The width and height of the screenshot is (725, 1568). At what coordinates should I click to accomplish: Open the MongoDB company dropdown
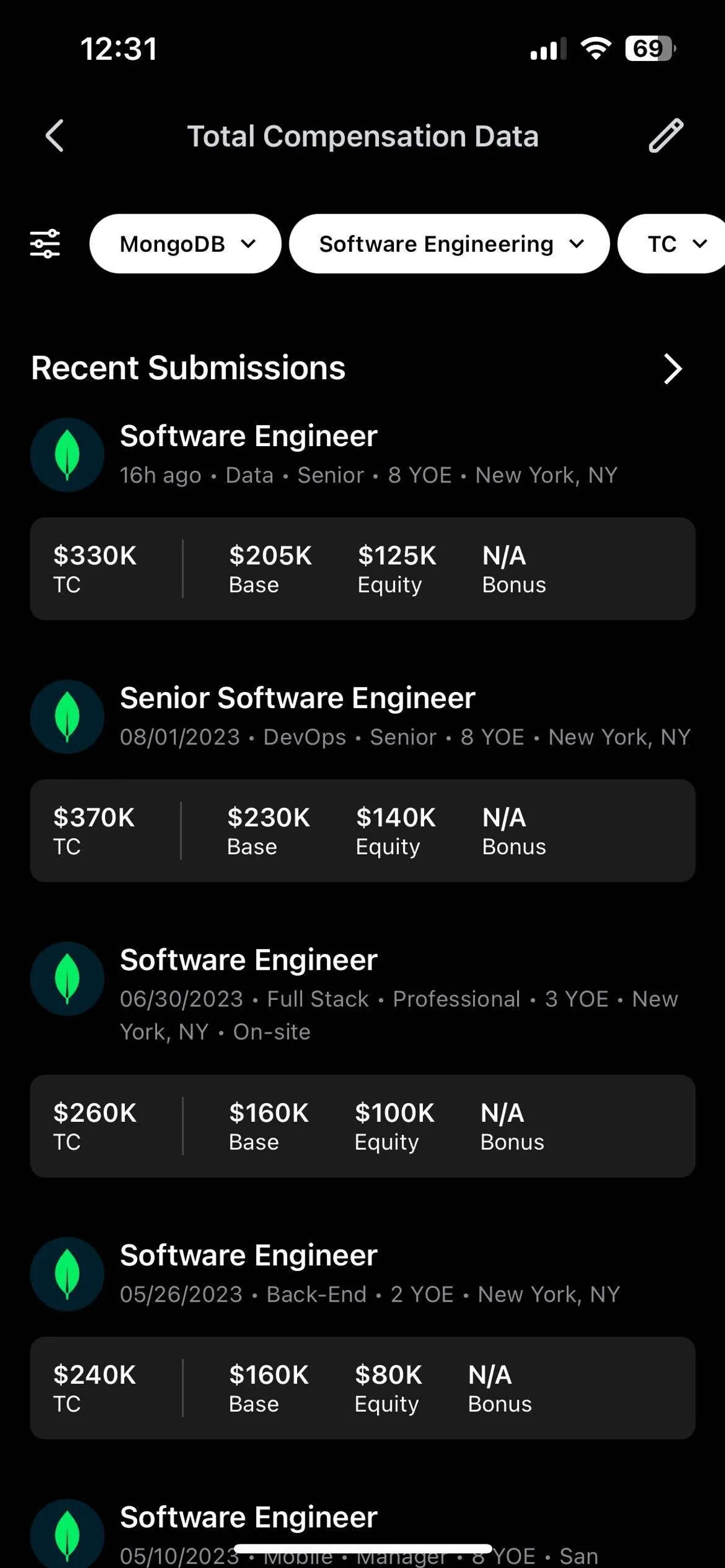(185, 243)
